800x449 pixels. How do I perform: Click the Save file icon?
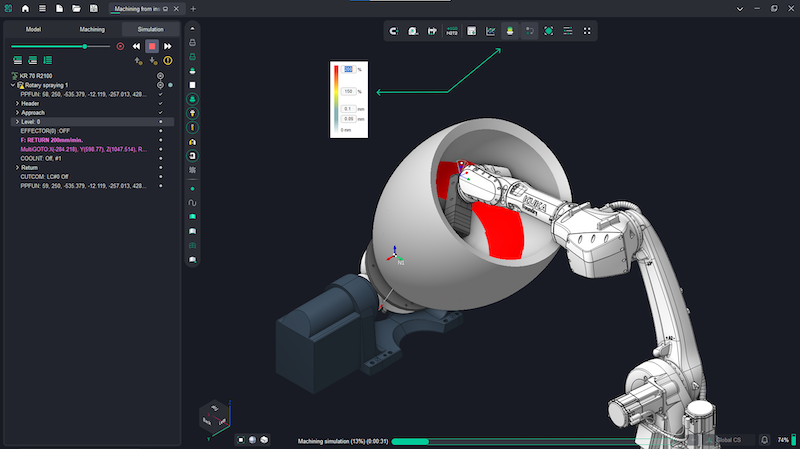(94, 8)
